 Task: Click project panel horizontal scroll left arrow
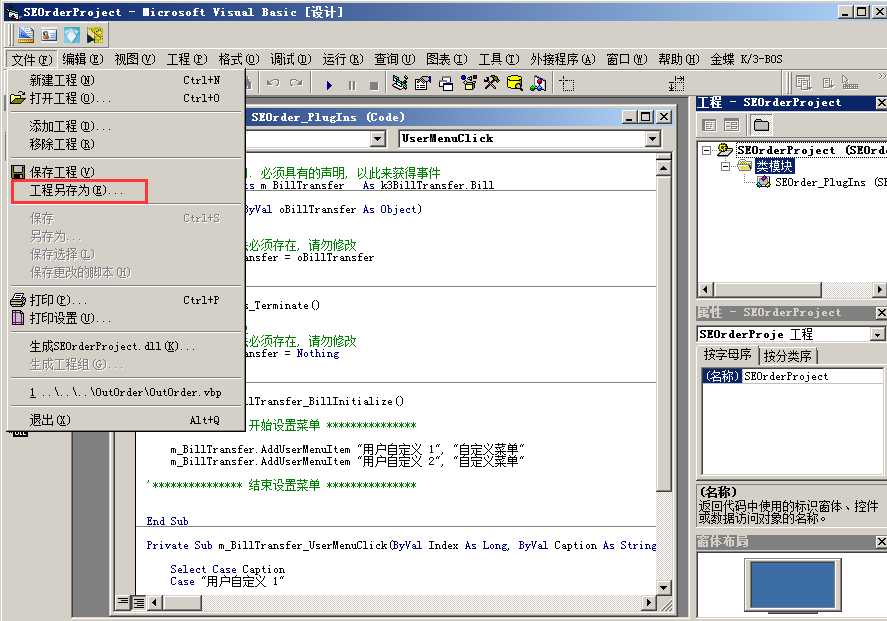point(705,290)
